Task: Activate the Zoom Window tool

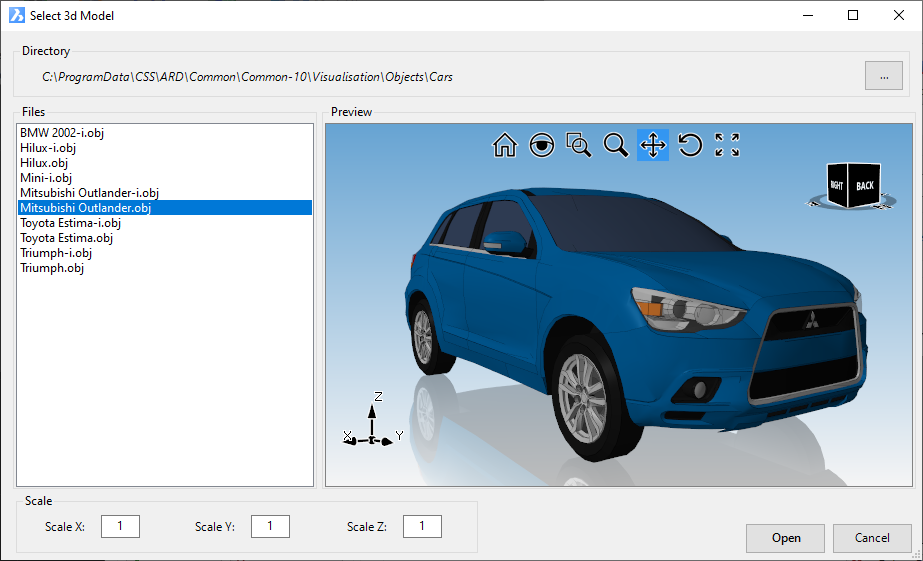Action: point(578,145)
